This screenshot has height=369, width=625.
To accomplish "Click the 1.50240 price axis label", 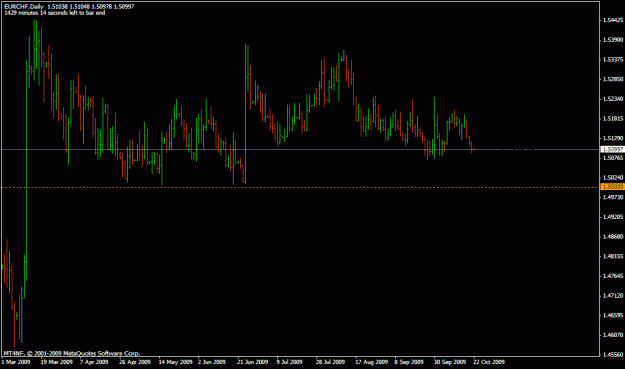I will tap(613, 178).
